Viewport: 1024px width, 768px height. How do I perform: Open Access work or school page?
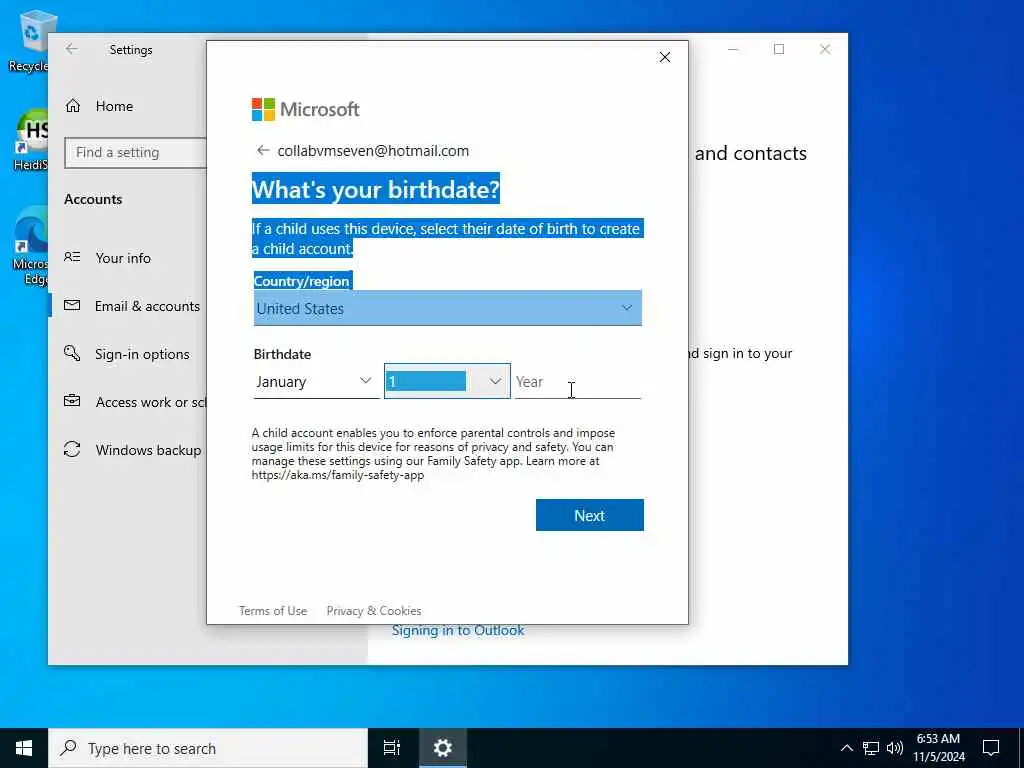point(150,402)
